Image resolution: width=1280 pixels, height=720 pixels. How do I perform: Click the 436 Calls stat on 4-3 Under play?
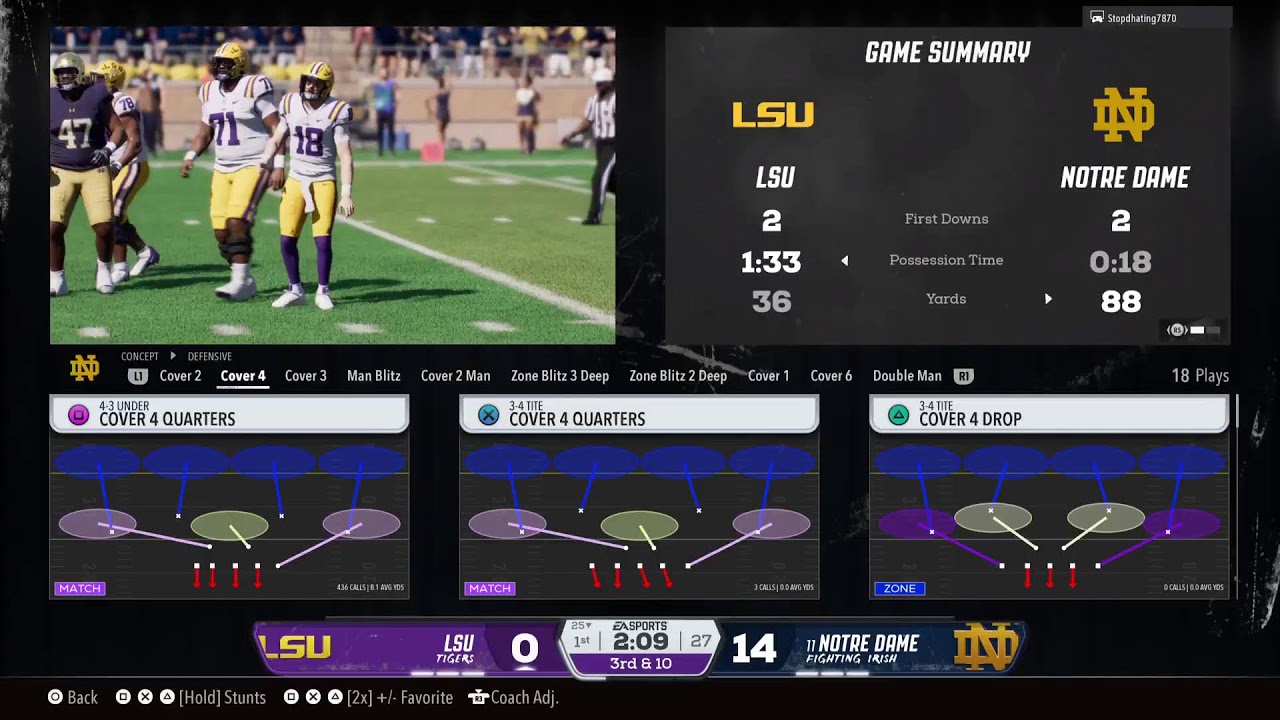(x=370, y=588)
